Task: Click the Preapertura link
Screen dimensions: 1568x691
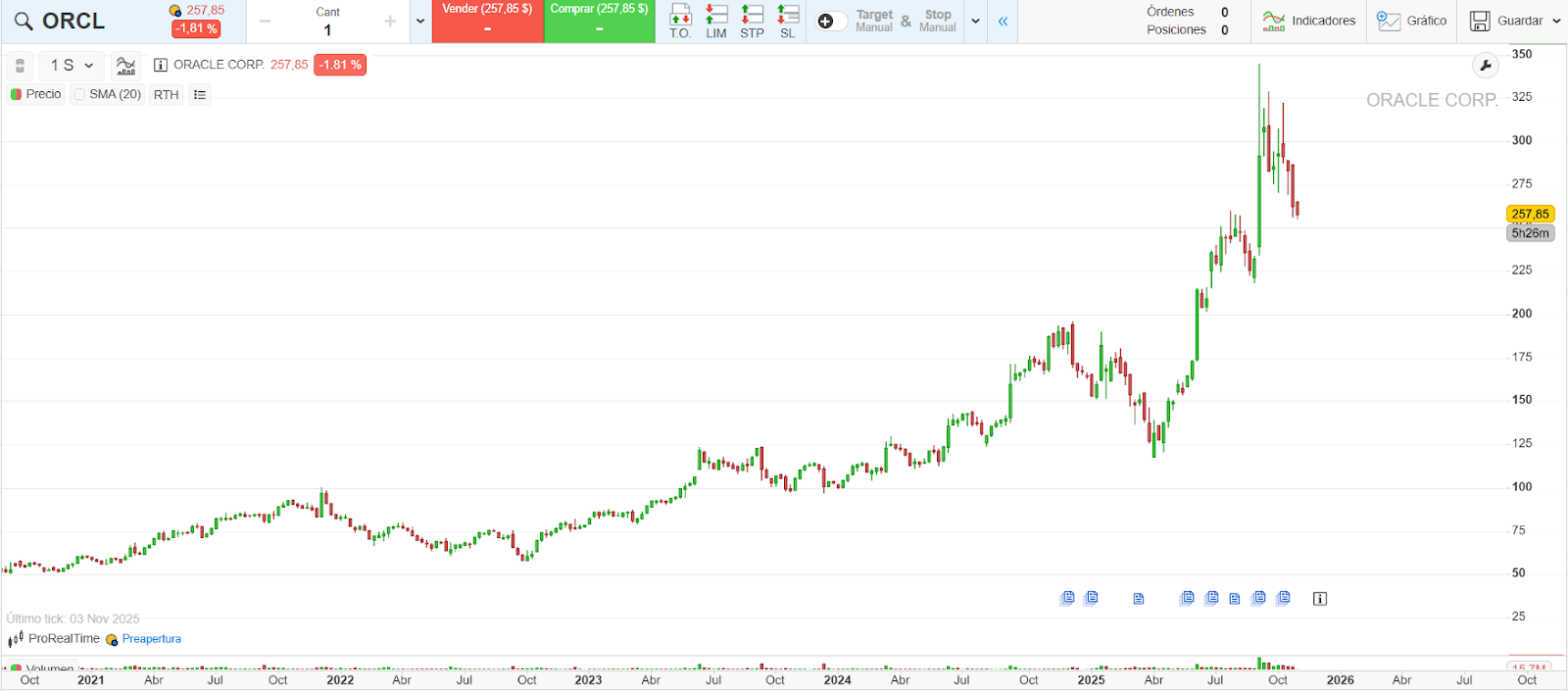Action: coord(152,639)
